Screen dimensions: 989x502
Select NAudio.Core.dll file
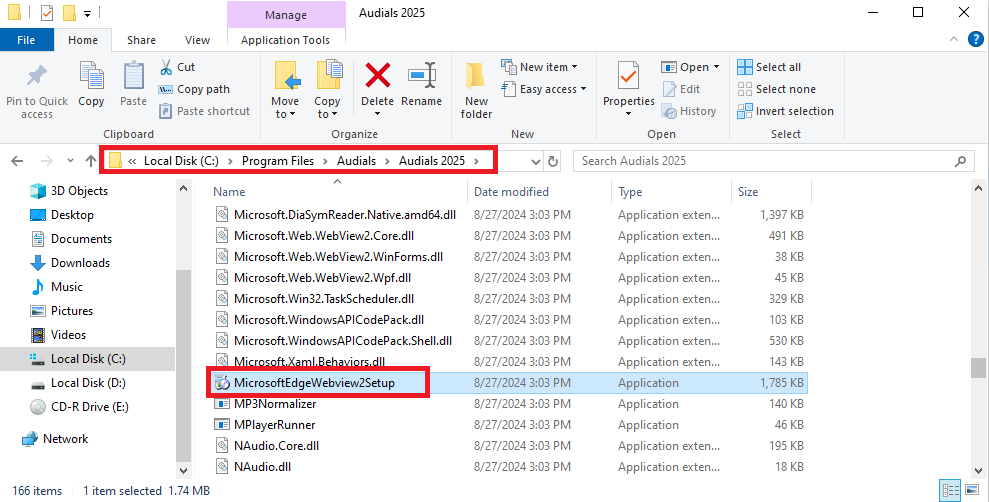(x=276, y=445)
